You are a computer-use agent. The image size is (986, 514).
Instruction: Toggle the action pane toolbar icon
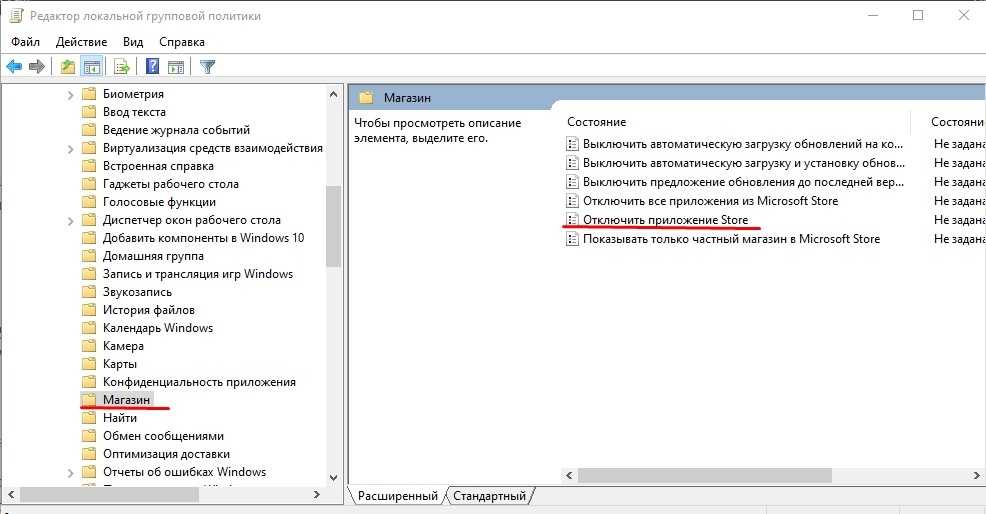[176, 66]
